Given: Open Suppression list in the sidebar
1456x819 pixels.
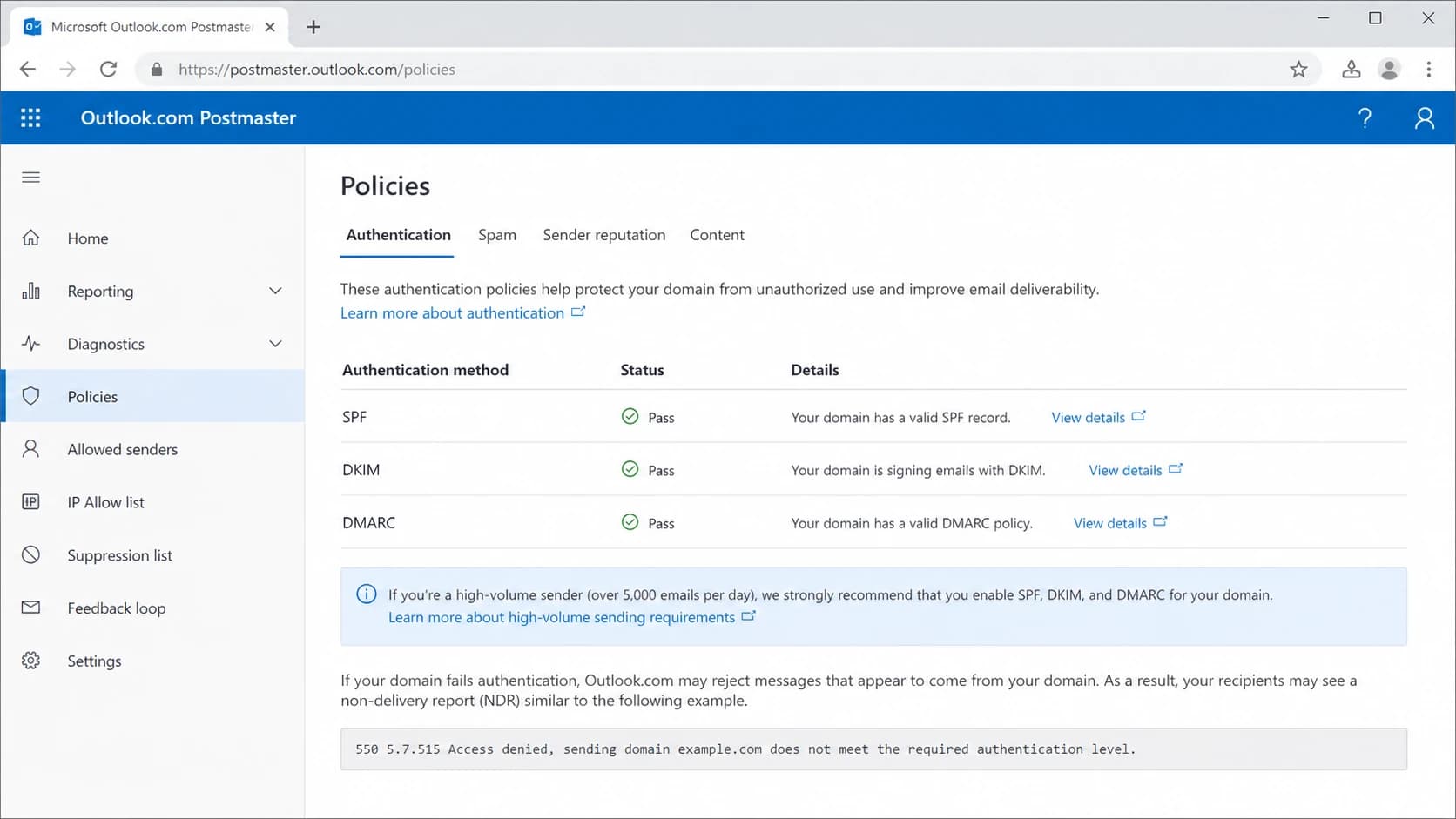Looking at the screenshot, I should tap(154, 555).
